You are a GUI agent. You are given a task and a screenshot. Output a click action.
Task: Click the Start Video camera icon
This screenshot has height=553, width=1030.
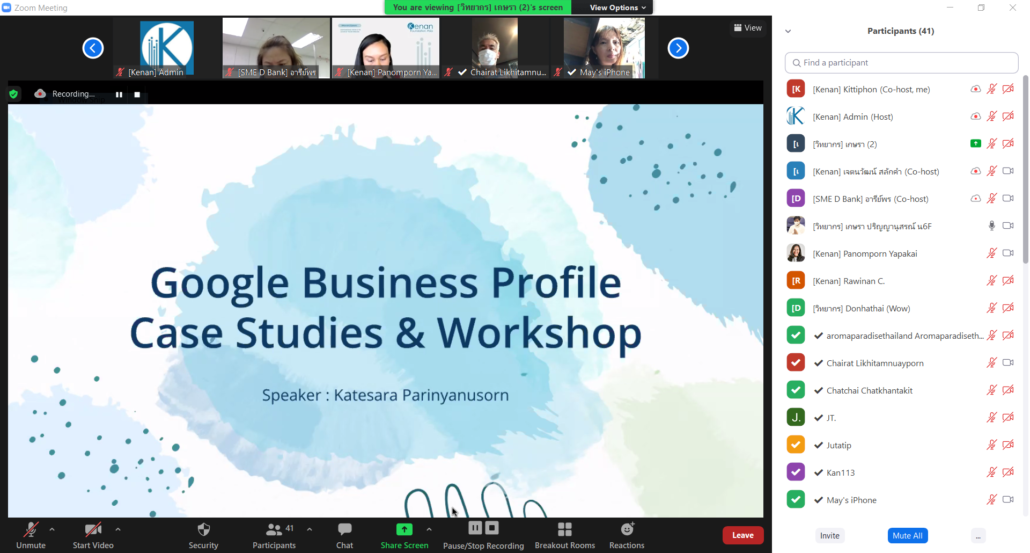93,529
